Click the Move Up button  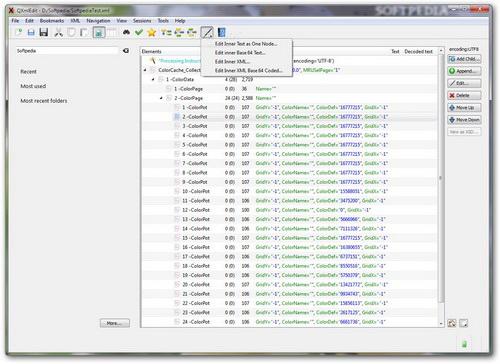tap(464, 108)
